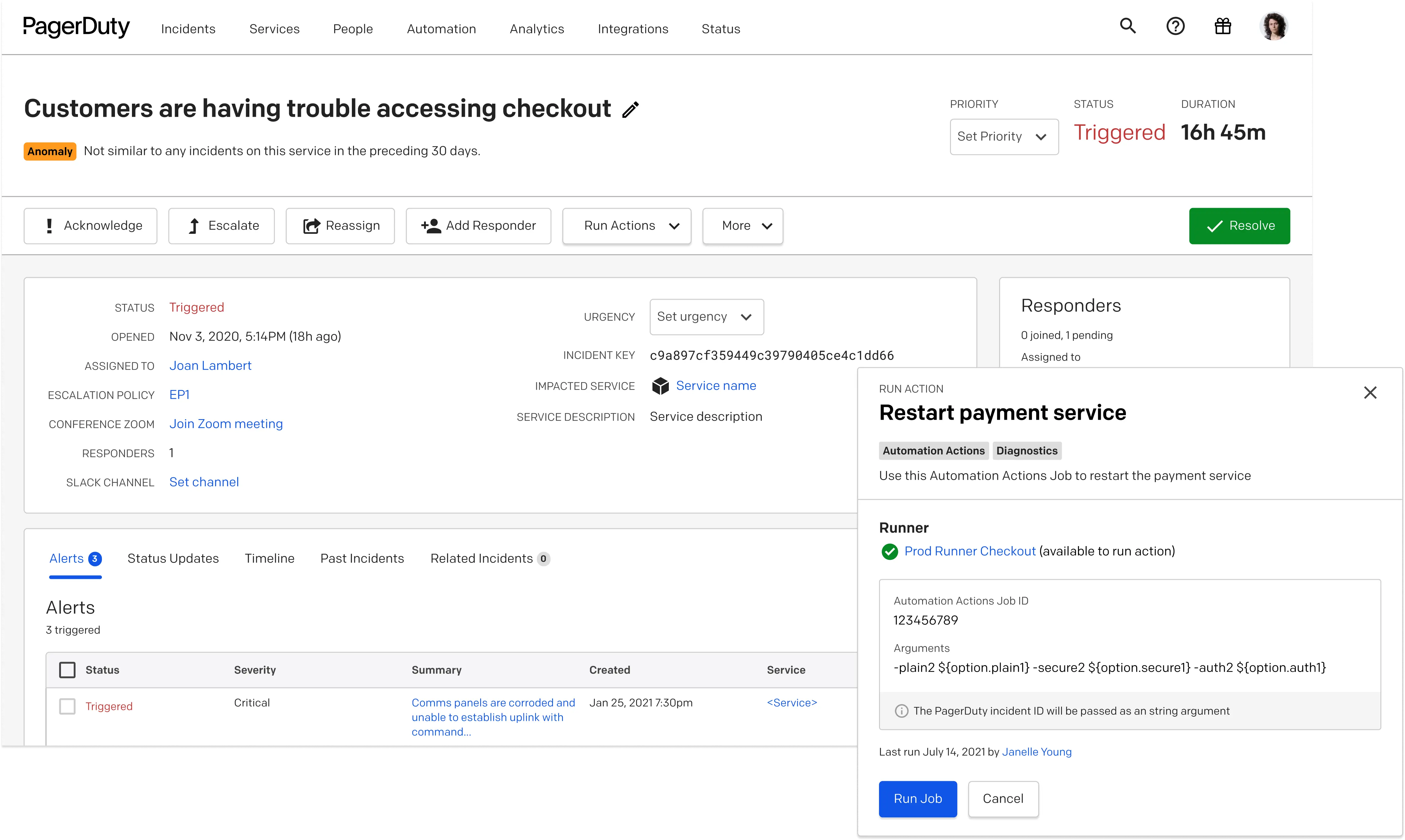The width and height of the screenshot is (1405, 840).
Task: Open the Incidents menu
Action: coord(188,29)
